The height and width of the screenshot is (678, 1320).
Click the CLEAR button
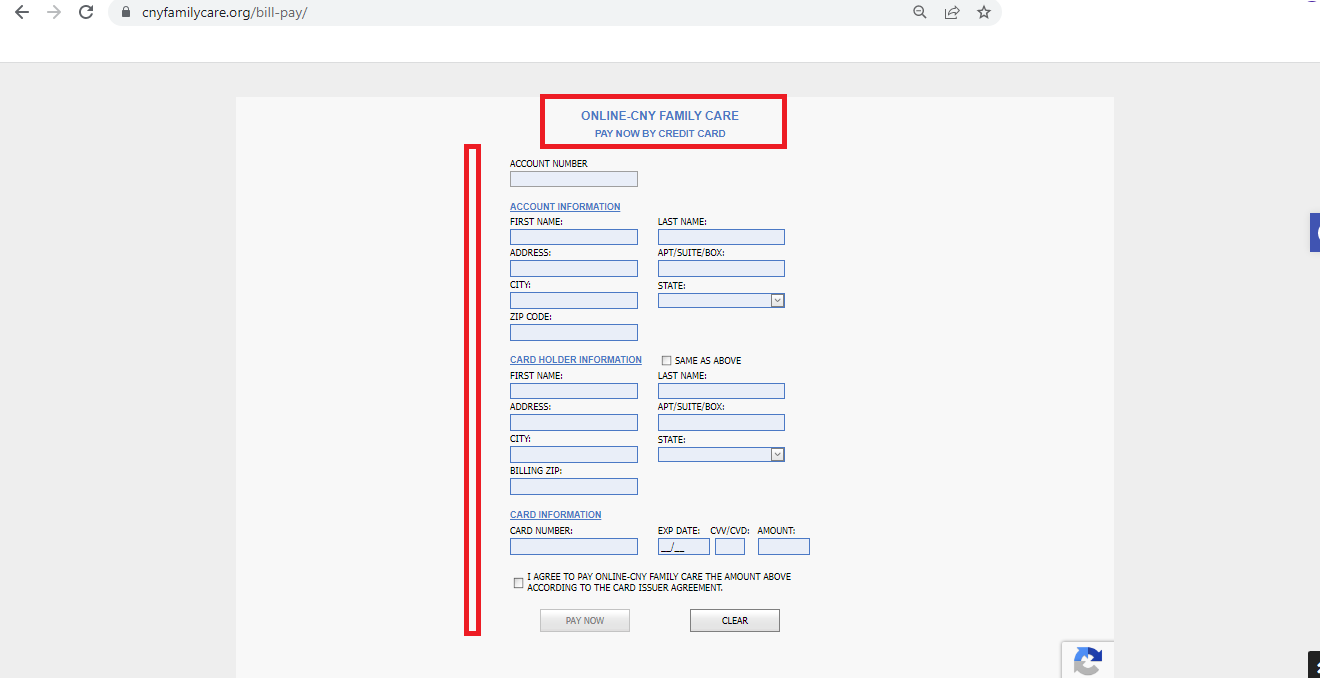point(734,620)
